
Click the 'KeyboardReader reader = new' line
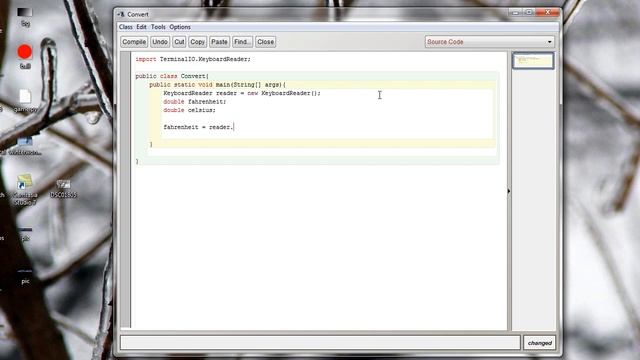coord(242,93)
